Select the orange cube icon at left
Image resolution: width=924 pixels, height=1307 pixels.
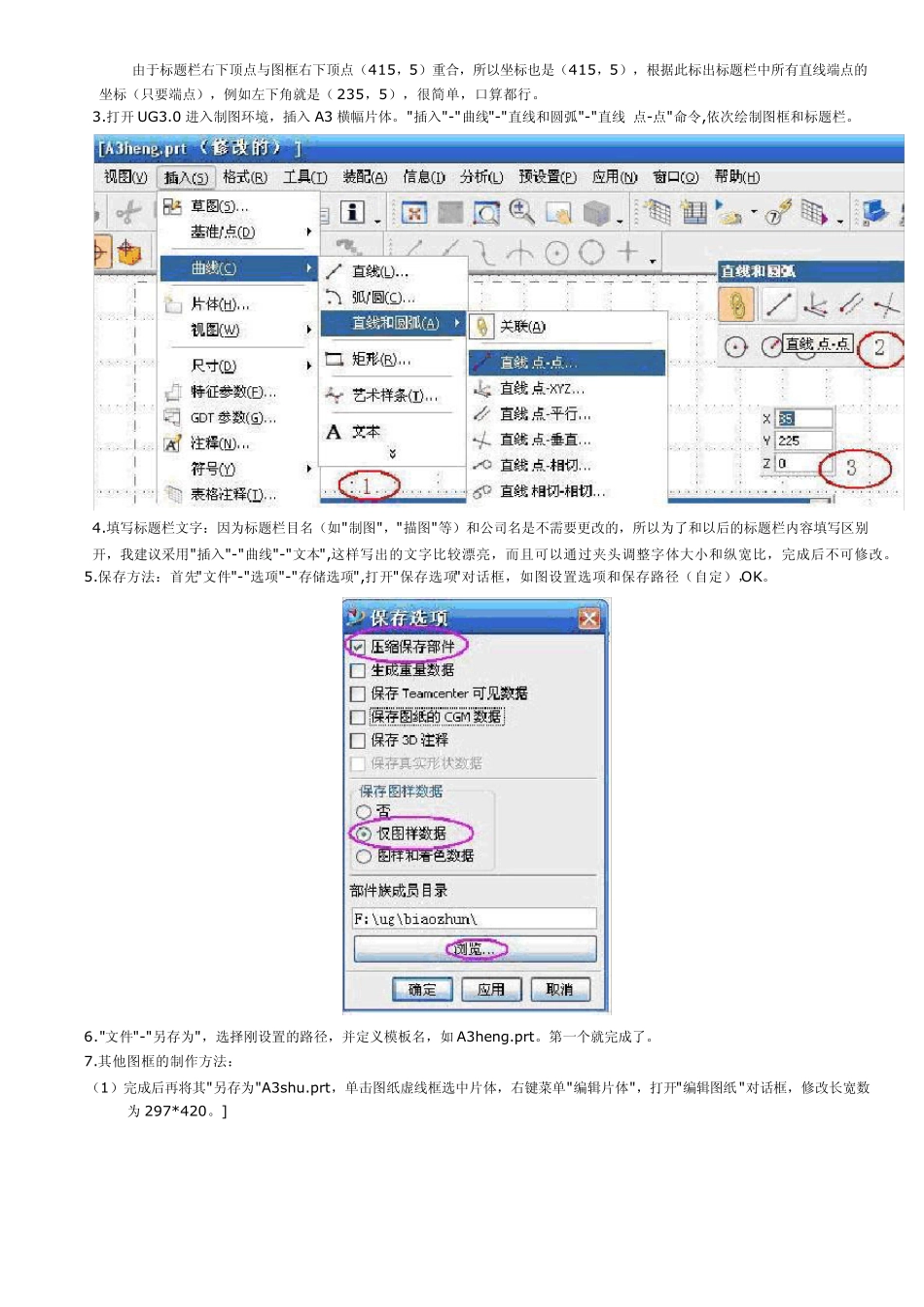(x=128, y=252)
